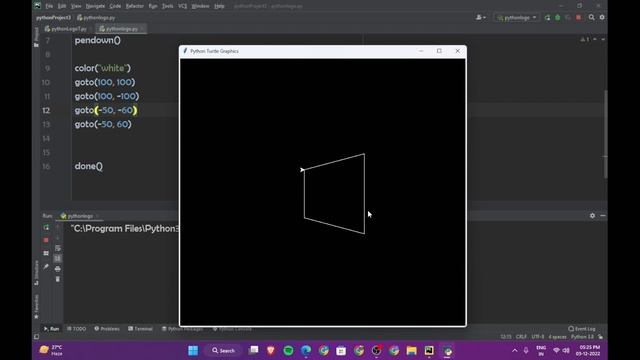Image resolution: width=640 pixels, height=360 pixels.
Task: Select the pythonlogo.py editor tab
Action: click(x=121, y=29)
